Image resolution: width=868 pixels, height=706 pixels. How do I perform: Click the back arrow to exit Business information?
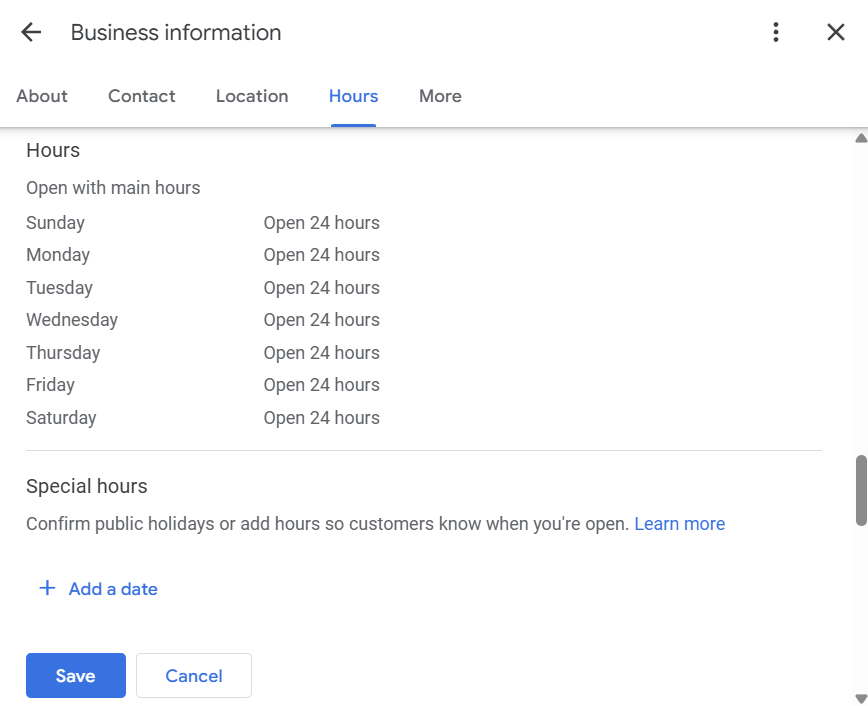(x=30, y=32)
